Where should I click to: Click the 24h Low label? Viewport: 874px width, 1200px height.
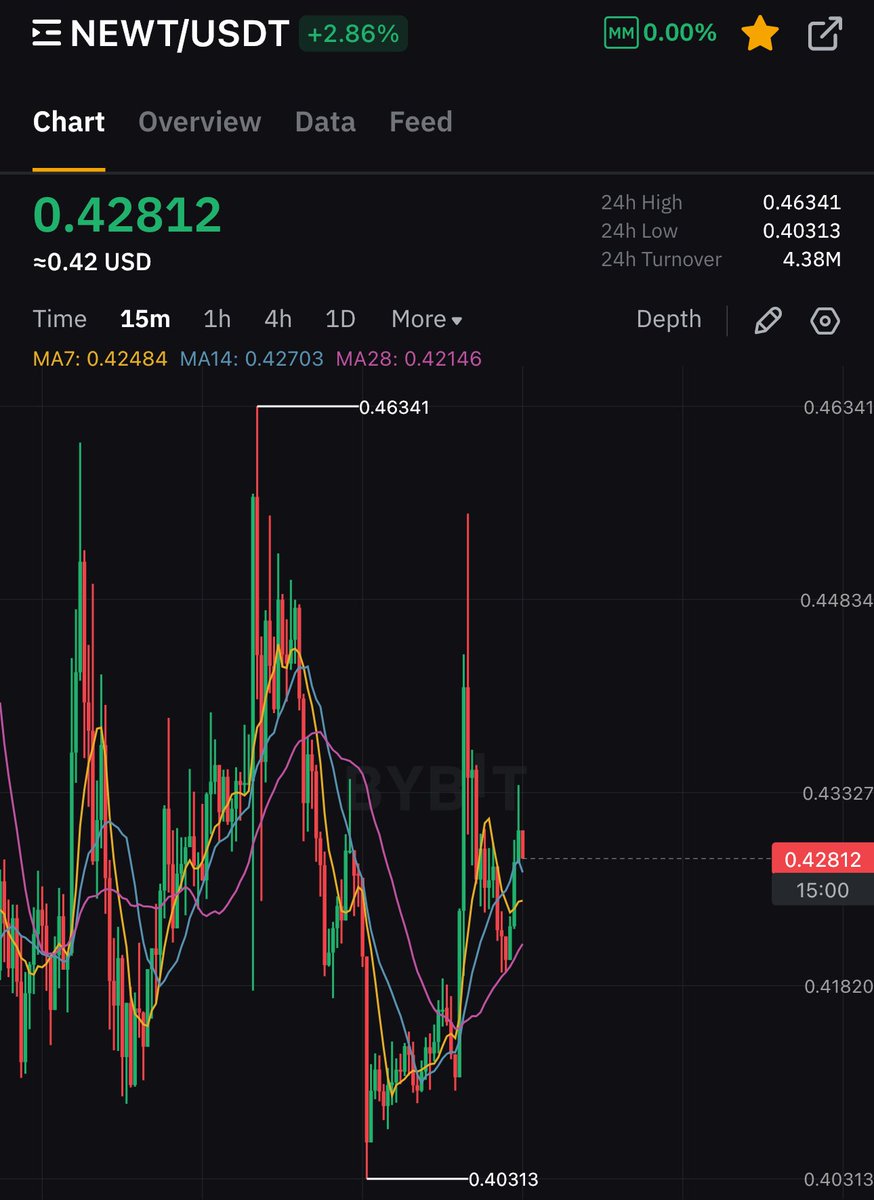[639, 231]
